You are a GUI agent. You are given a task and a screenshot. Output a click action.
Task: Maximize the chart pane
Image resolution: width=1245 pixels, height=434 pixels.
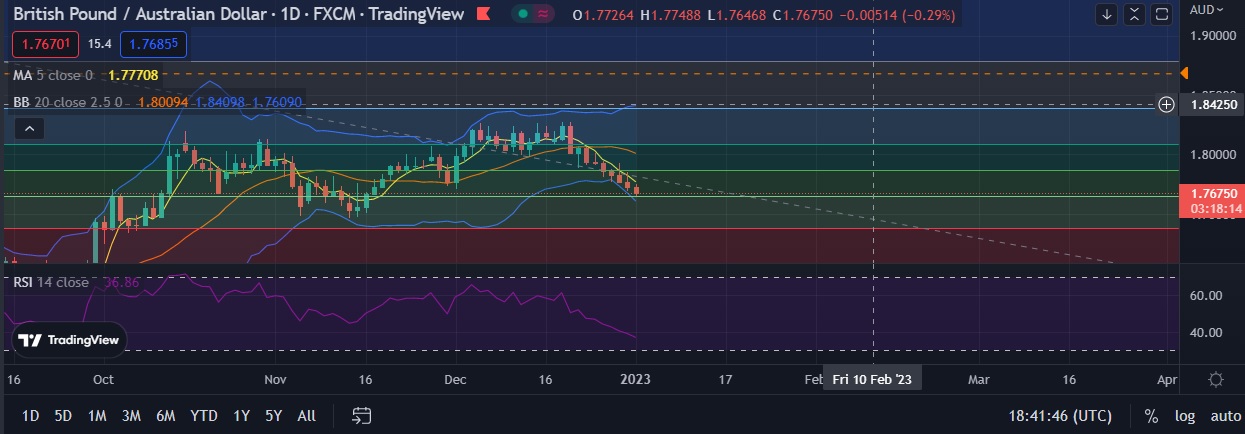pos(1161,14)
